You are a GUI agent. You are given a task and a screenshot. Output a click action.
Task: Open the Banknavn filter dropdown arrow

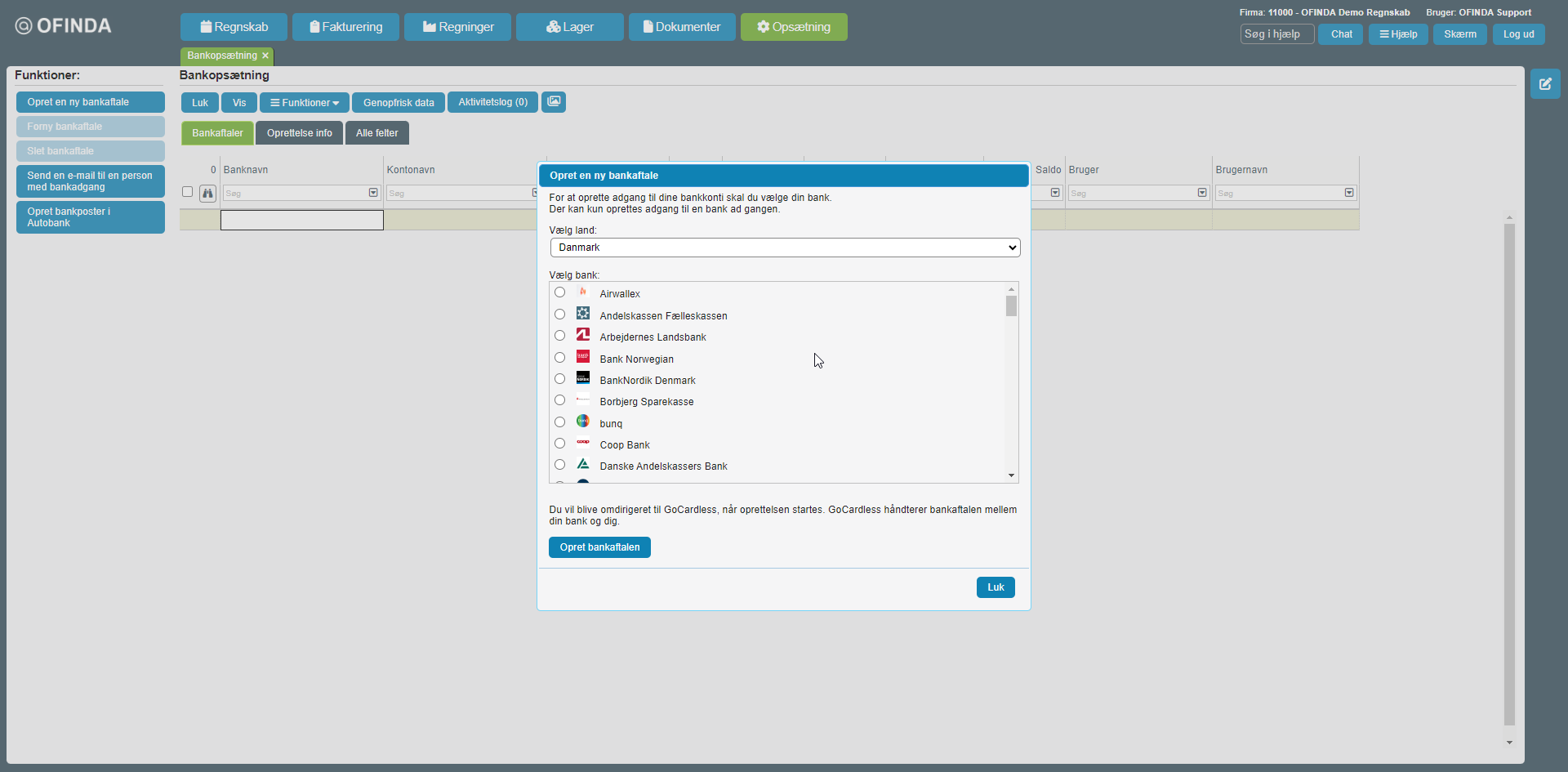tap(373, 193)
